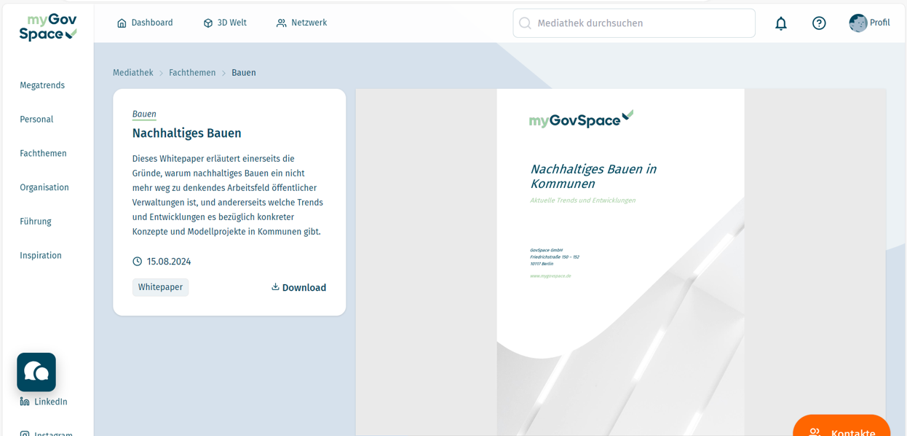Select Fachthemen in the sidebar
Viewport: 907px width, 436px height.
click(x=43, y=153)
